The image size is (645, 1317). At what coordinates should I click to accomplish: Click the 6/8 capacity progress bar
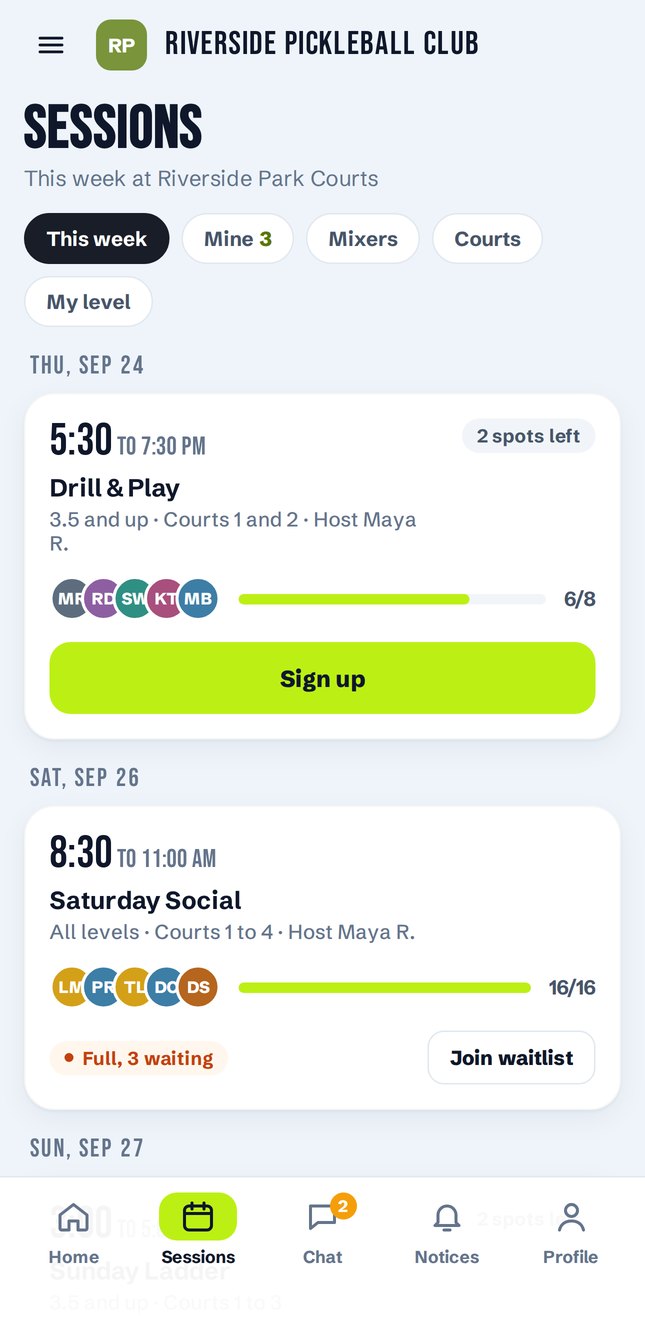point(392,599)
